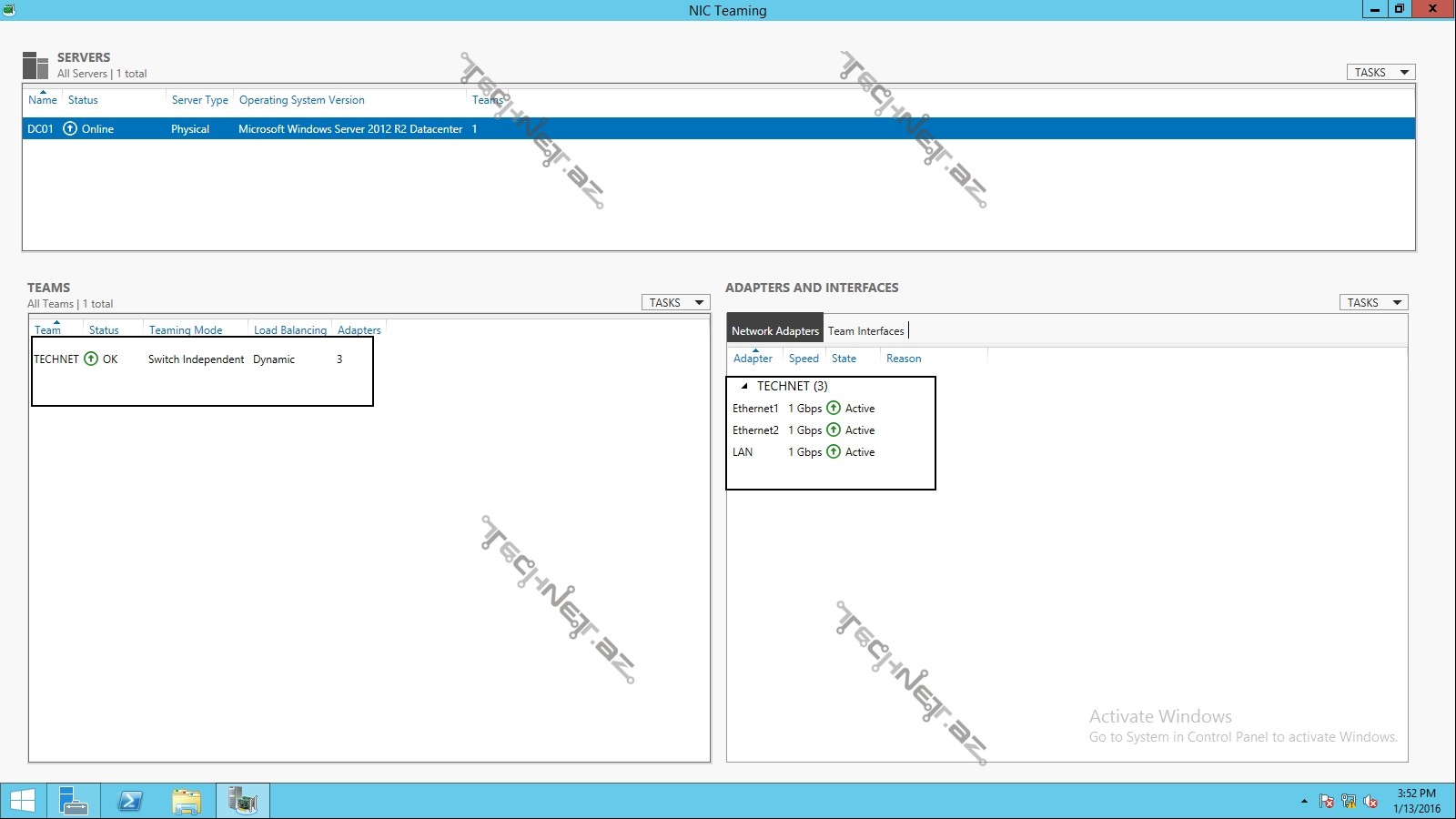Switch to the Team Interfaces tab
Screen dimensions: 1456x819
tap(865, 331)
